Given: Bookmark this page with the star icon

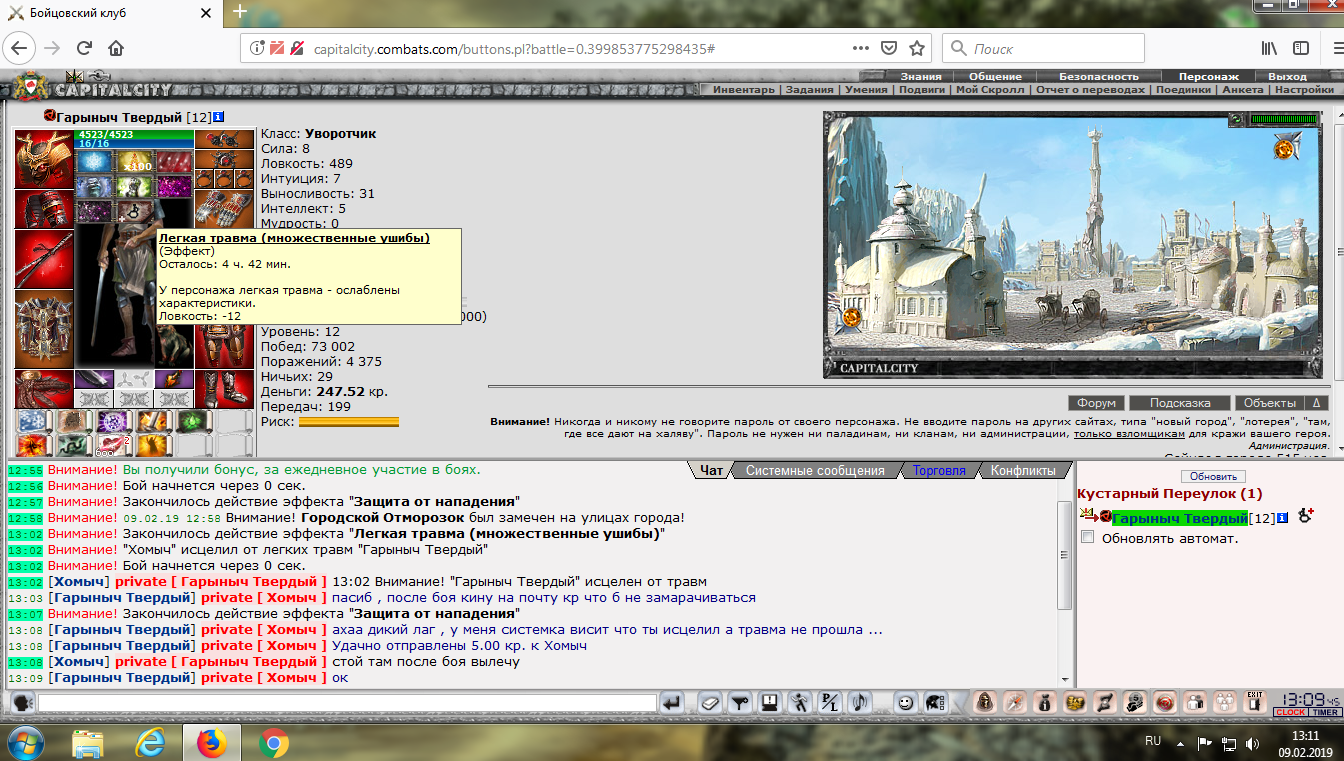Looking at the screenshot, I should pos(917,48).
